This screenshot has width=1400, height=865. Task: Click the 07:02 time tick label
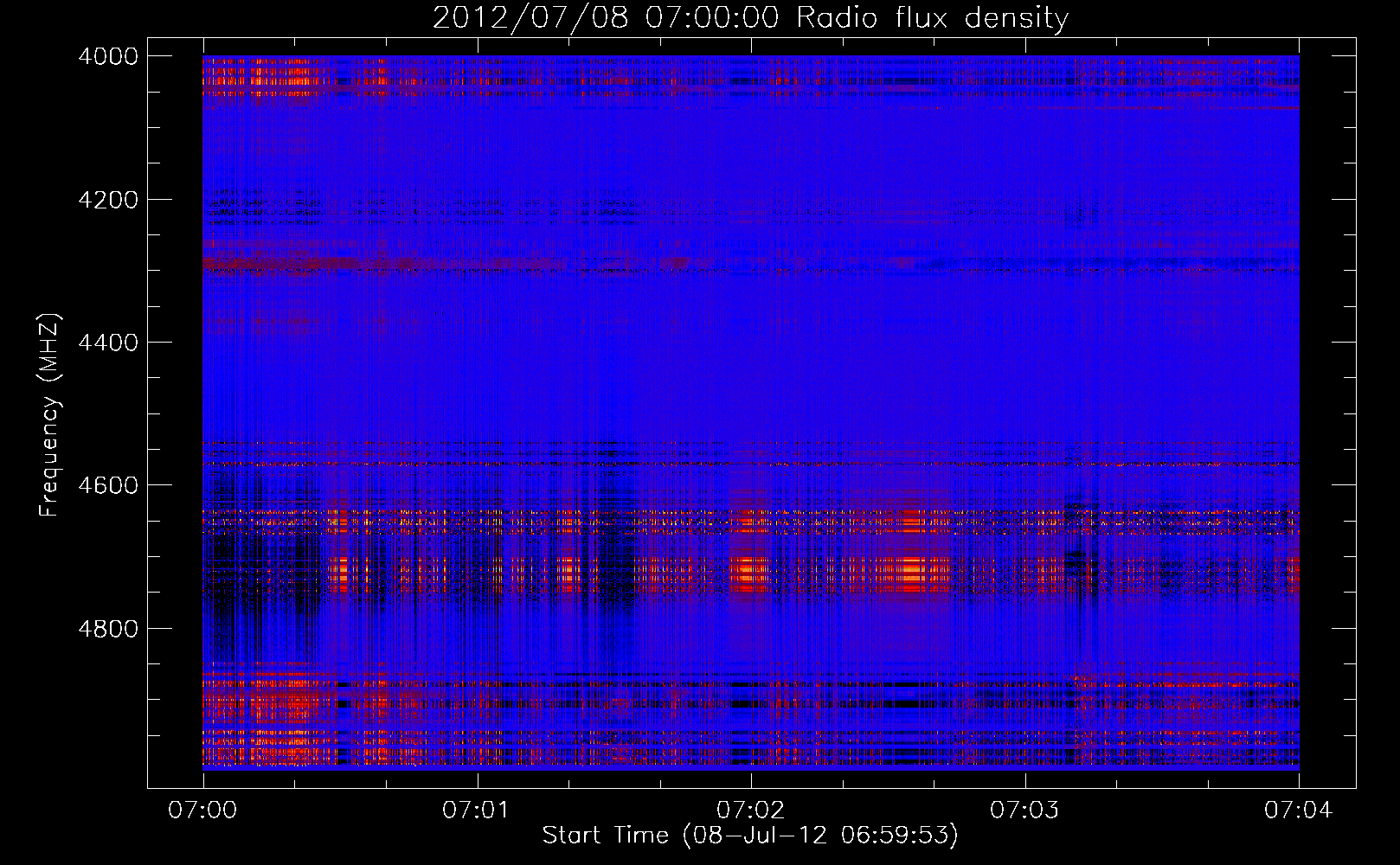[751, 811]
